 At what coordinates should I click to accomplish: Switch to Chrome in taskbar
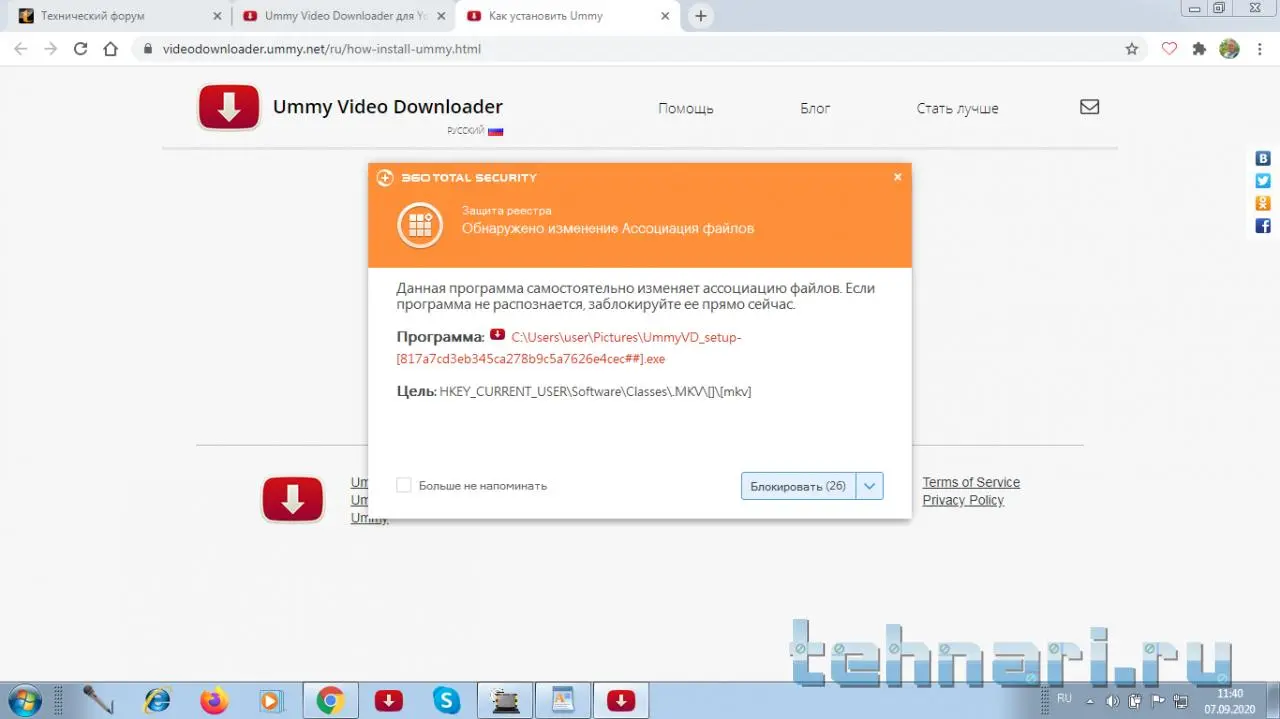pyautogui.click(x=330, y=700)
